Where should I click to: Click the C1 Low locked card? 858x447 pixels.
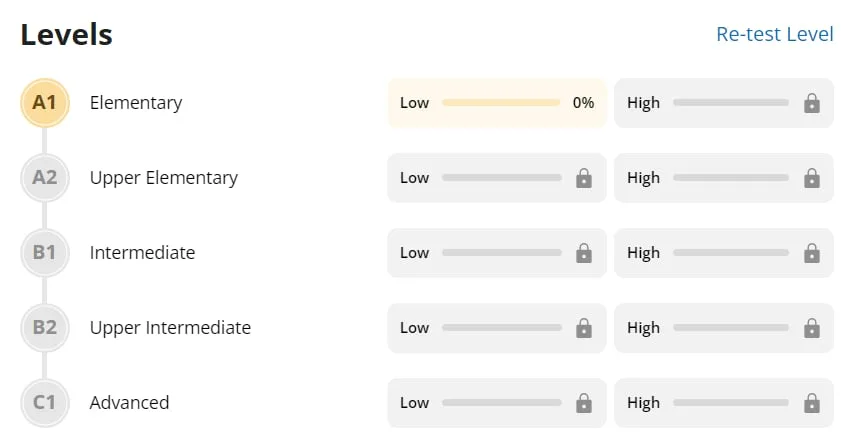(497, 403)
